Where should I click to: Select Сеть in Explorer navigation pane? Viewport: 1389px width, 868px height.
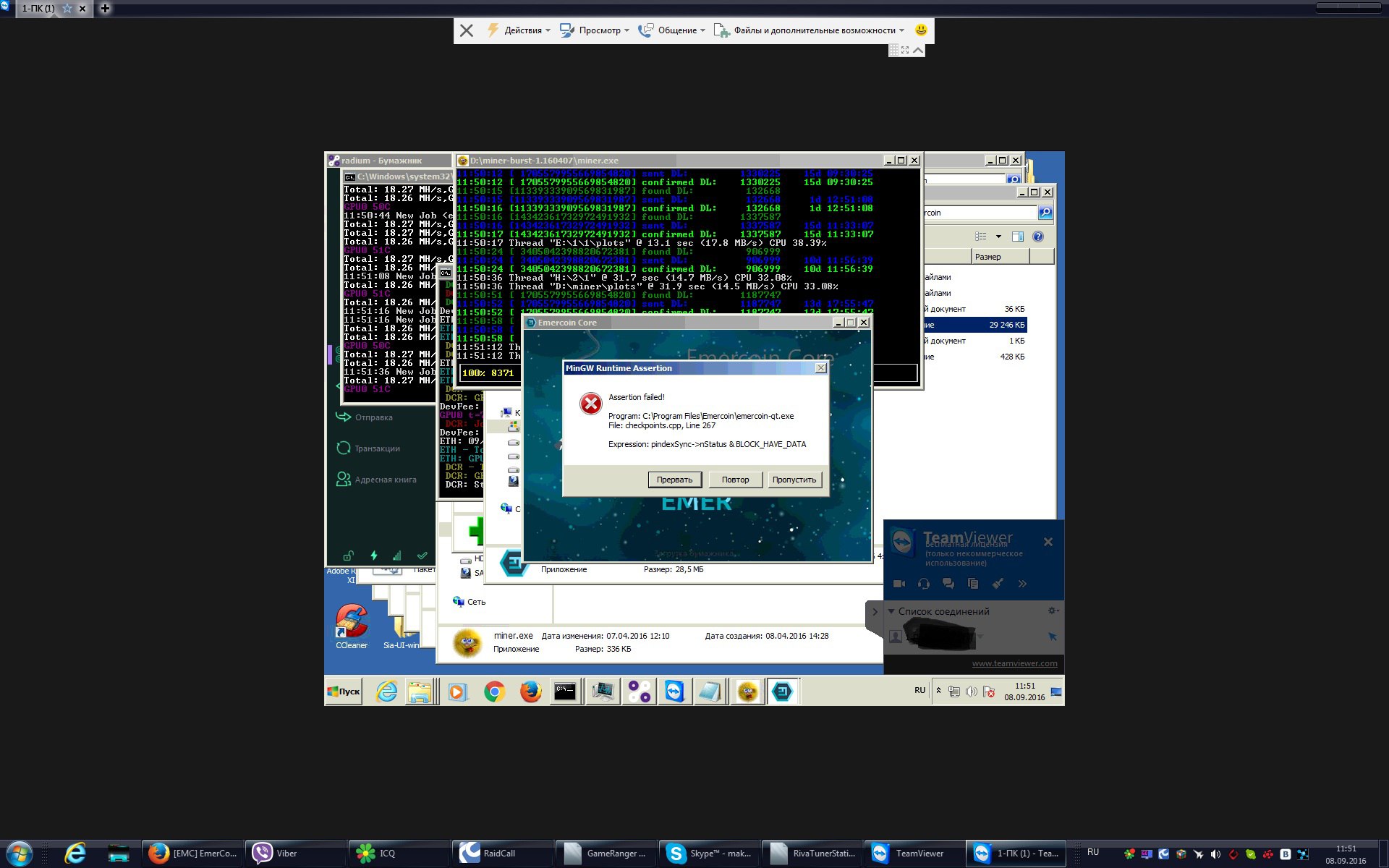(x=470, y=602)
